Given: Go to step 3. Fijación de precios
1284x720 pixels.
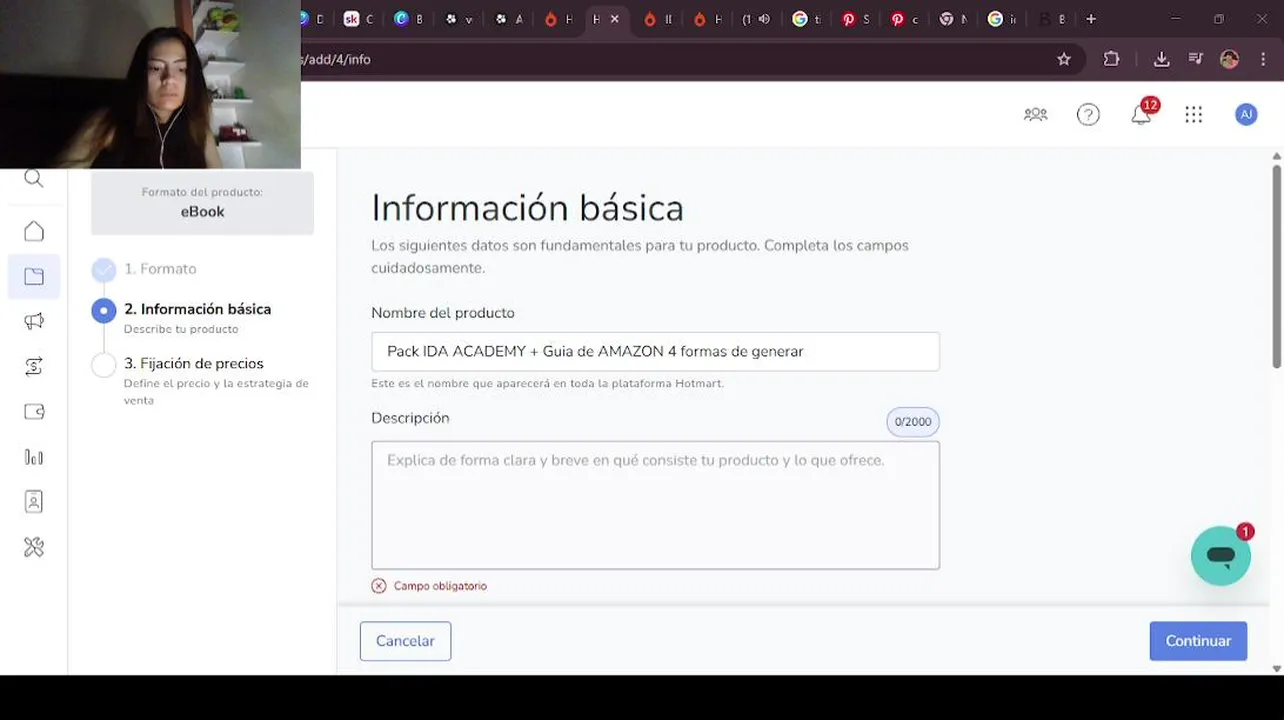Looking at the screenshot, I should pyautogui.click(x=201, y=379).
